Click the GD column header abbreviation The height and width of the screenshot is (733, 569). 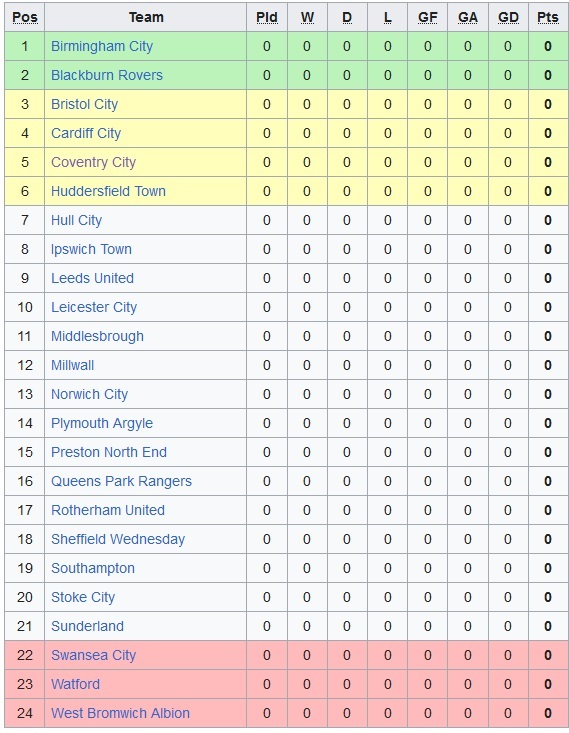click(508, 17)
